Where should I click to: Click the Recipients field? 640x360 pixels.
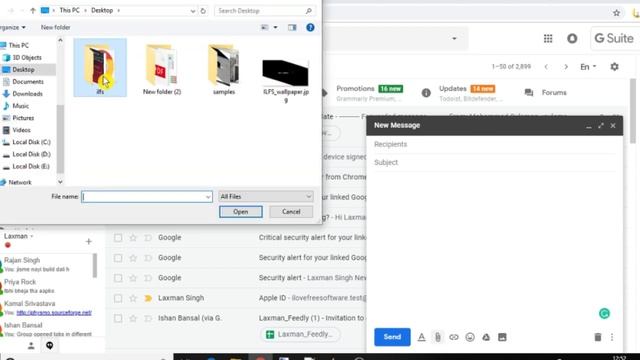click(494, 144)
